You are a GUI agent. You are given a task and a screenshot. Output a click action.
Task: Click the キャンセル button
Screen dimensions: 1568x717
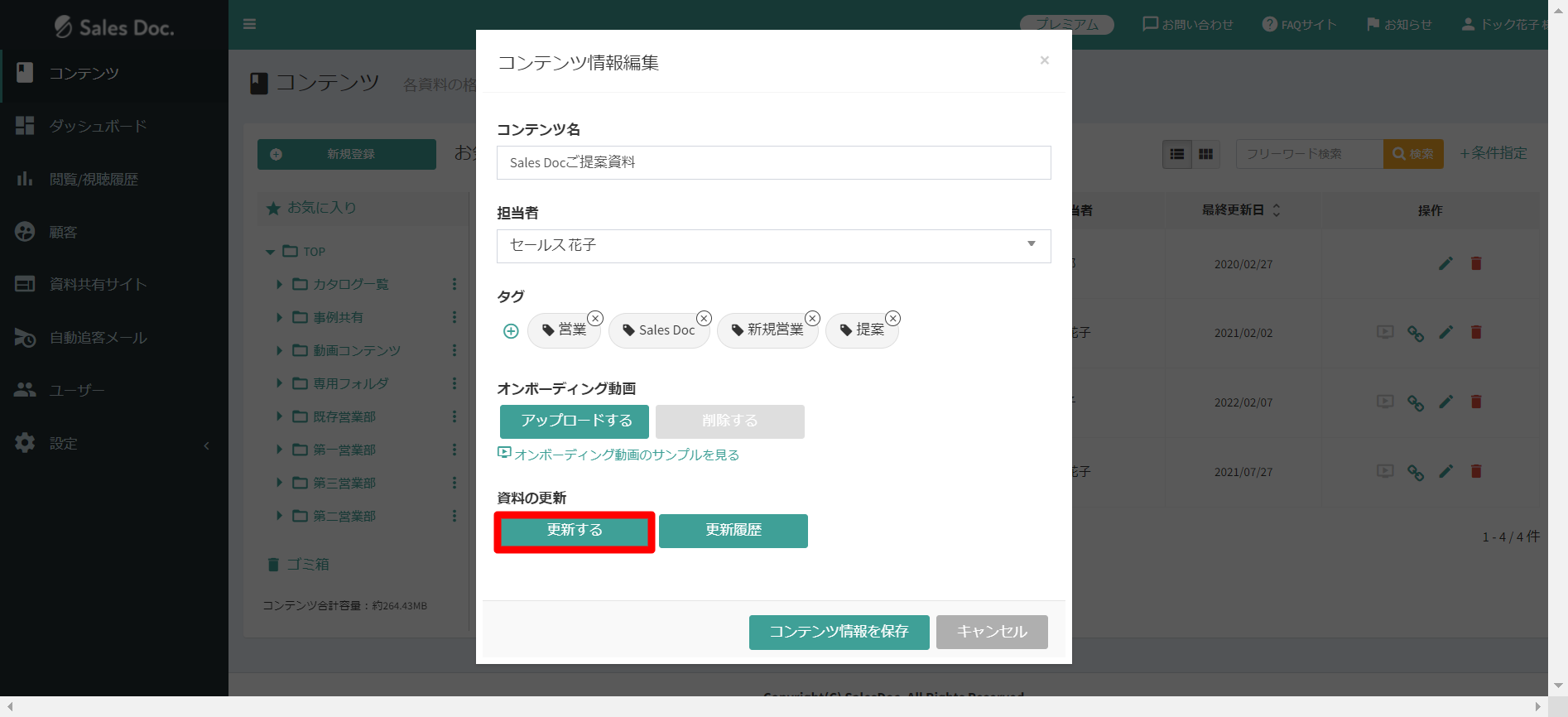pyautogui.click(x=992, y=633)
